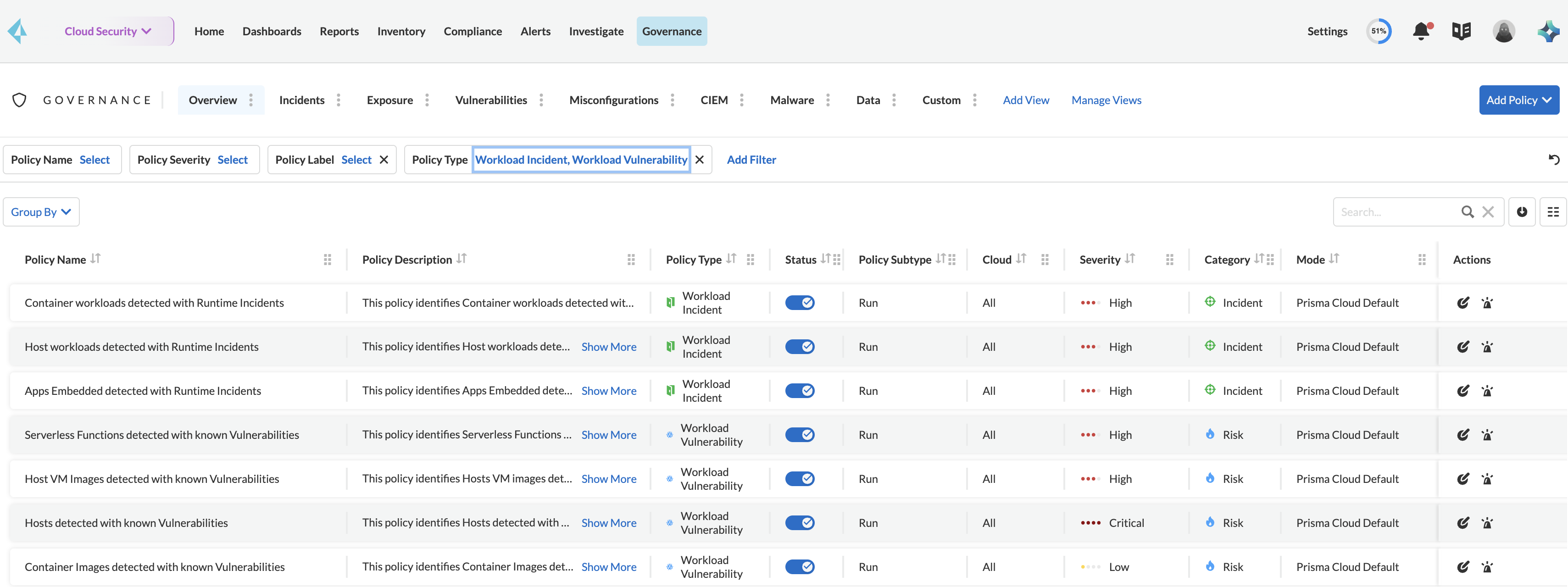Open the user profile avatar
1568x587 pixels.
pos(1503,31)
